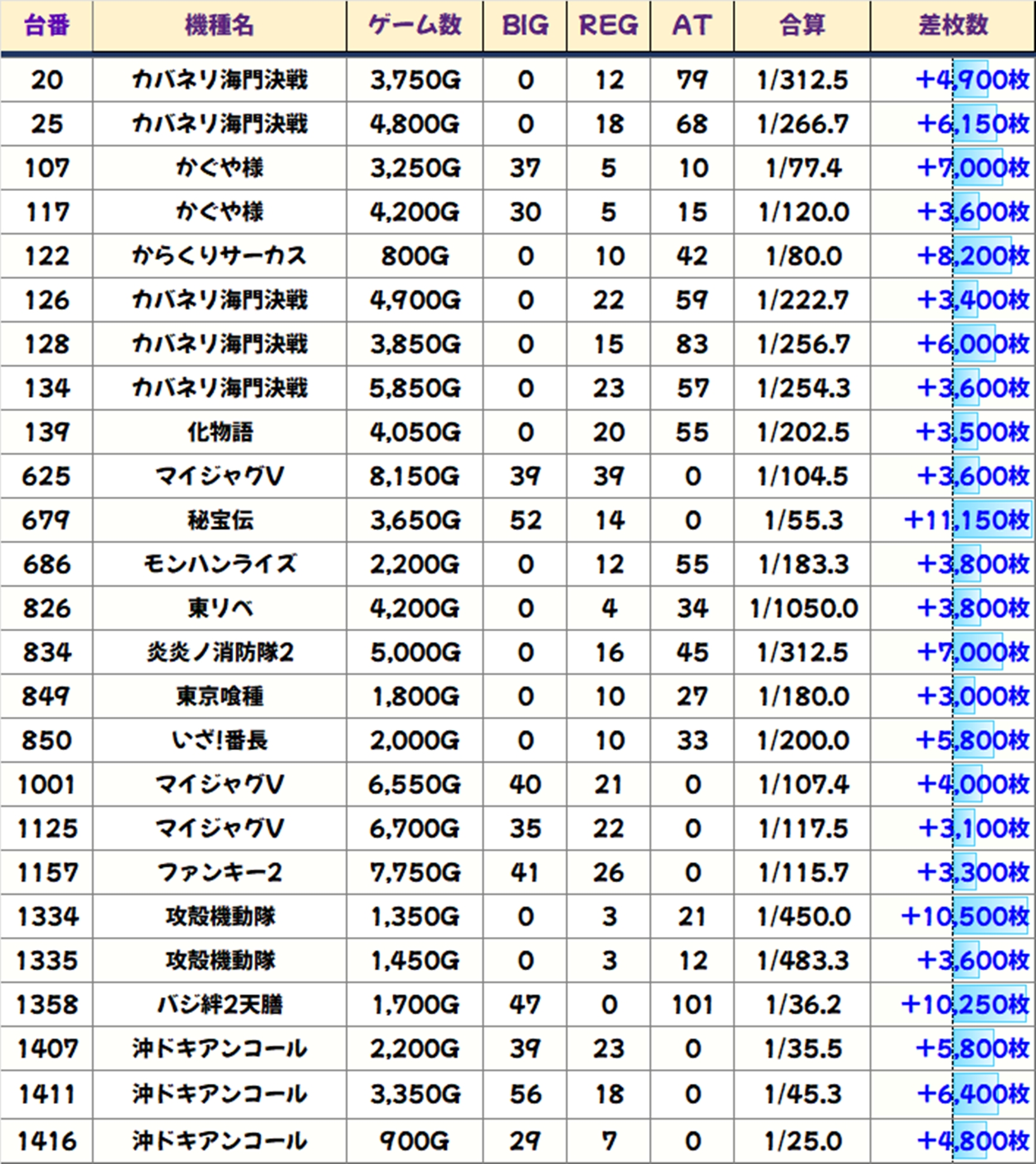Image resolution: width=1036 pixels, height=1164 pixels.
Task: Select machine number 1416 cell
Action: point(46,1141)
